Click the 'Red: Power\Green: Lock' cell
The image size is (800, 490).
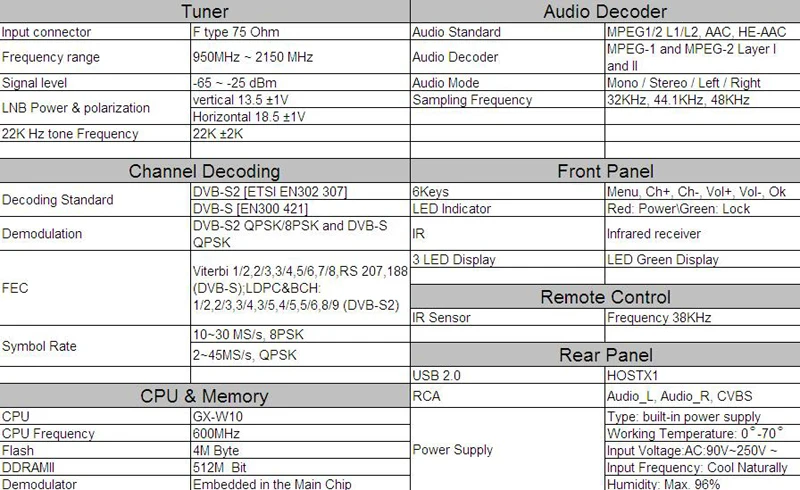pos(703,208)
